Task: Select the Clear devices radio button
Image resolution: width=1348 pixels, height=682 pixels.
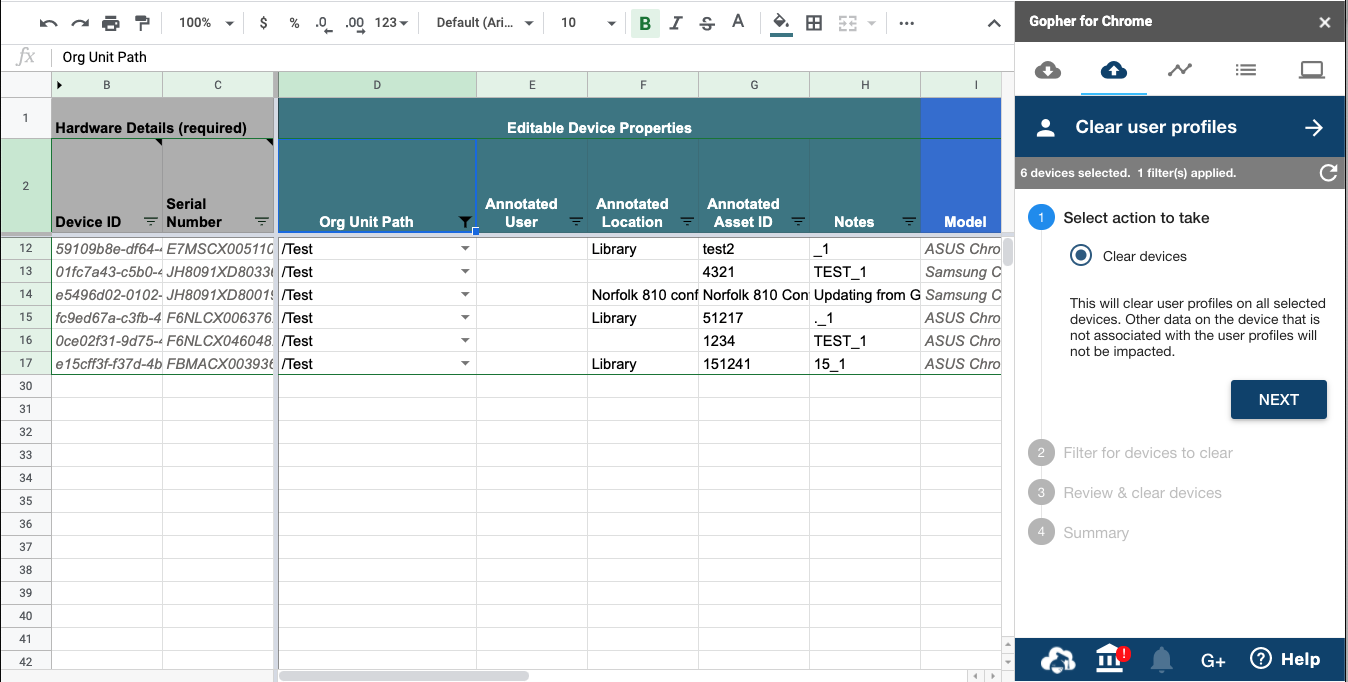Action: point(1080,256)
